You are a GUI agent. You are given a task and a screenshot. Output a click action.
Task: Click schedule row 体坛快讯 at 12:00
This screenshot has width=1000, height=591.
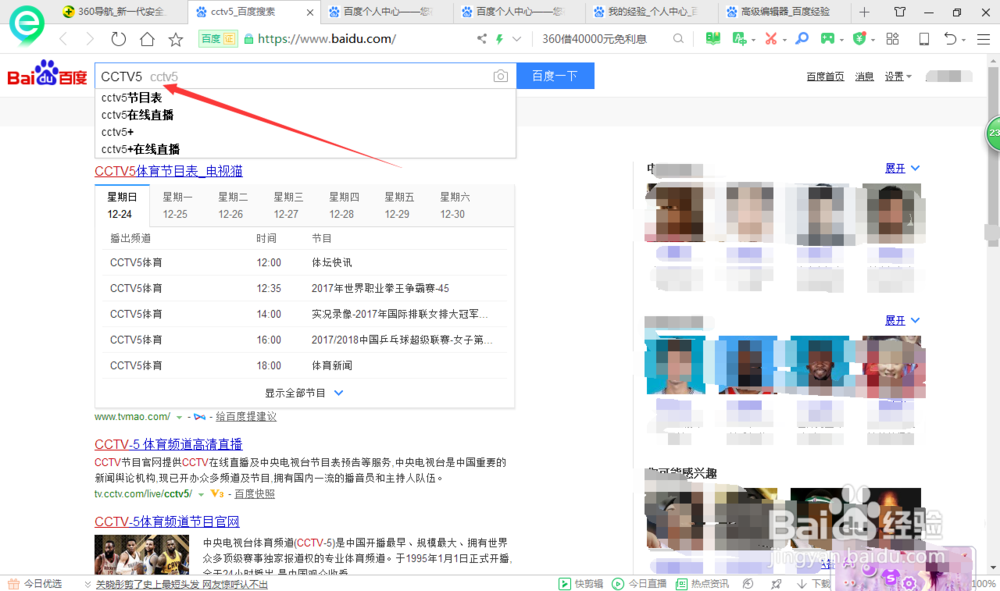point(305,263)
